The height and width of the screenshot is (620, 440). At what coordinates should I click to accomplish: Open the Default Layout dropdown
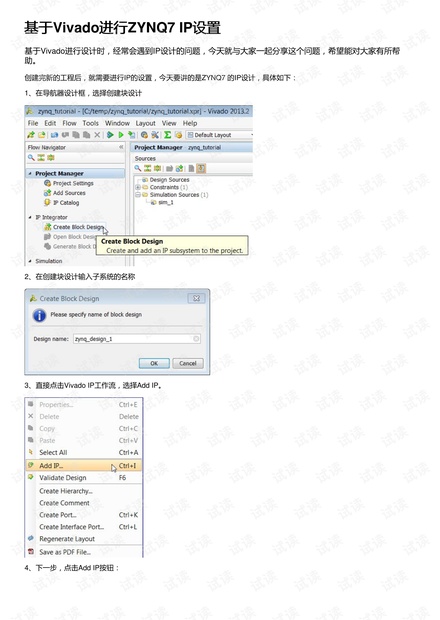[x=219, y=135]
